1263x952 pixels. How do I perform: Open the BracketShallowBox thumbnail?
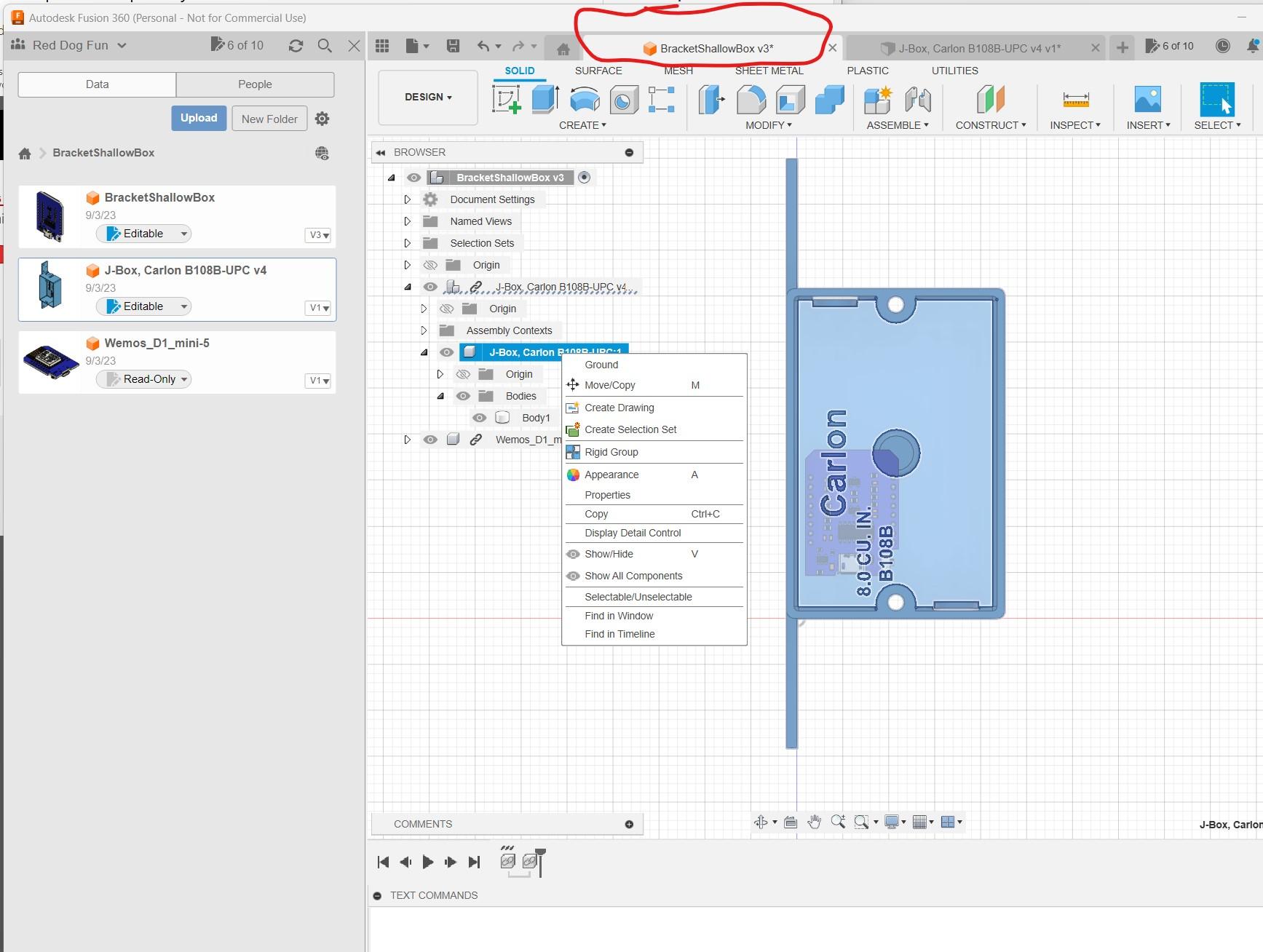point(50,216)
